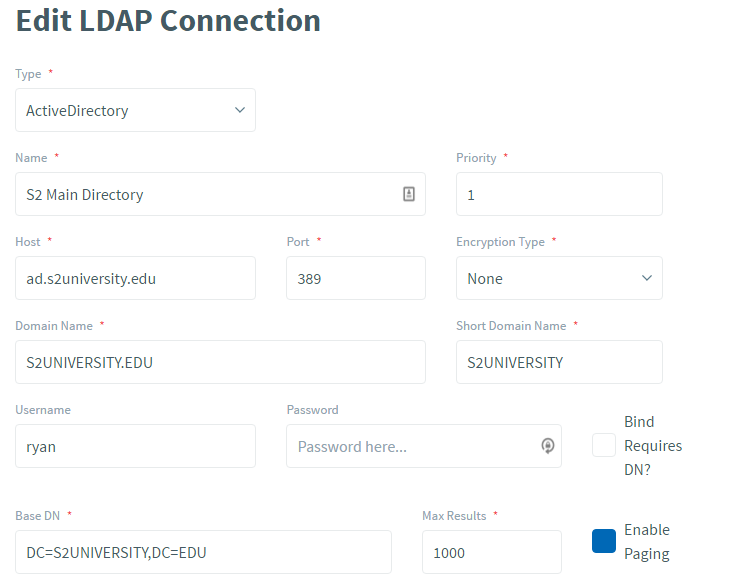Viewport: 742px width, 581px height.
Task: Click the 'Enable Paging' label text
Action: click(x=646, y=541)
